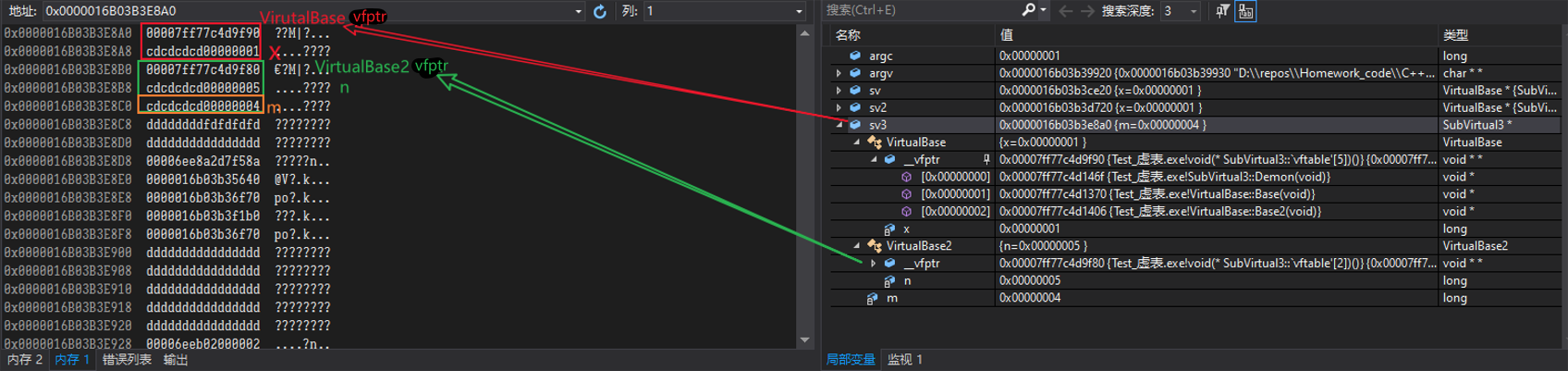
Task: Click the cube icon next to argc
Action: (855, 56)
